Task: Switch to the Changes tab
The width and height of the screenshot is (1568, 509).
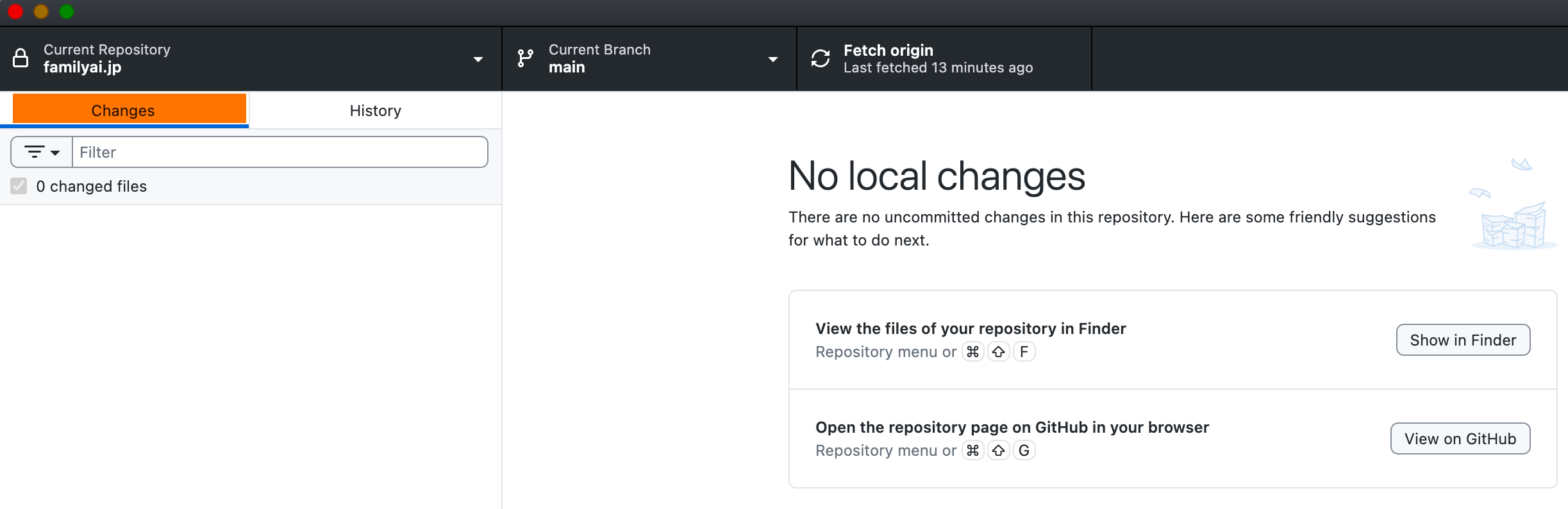Action: [x=124, y=110]
